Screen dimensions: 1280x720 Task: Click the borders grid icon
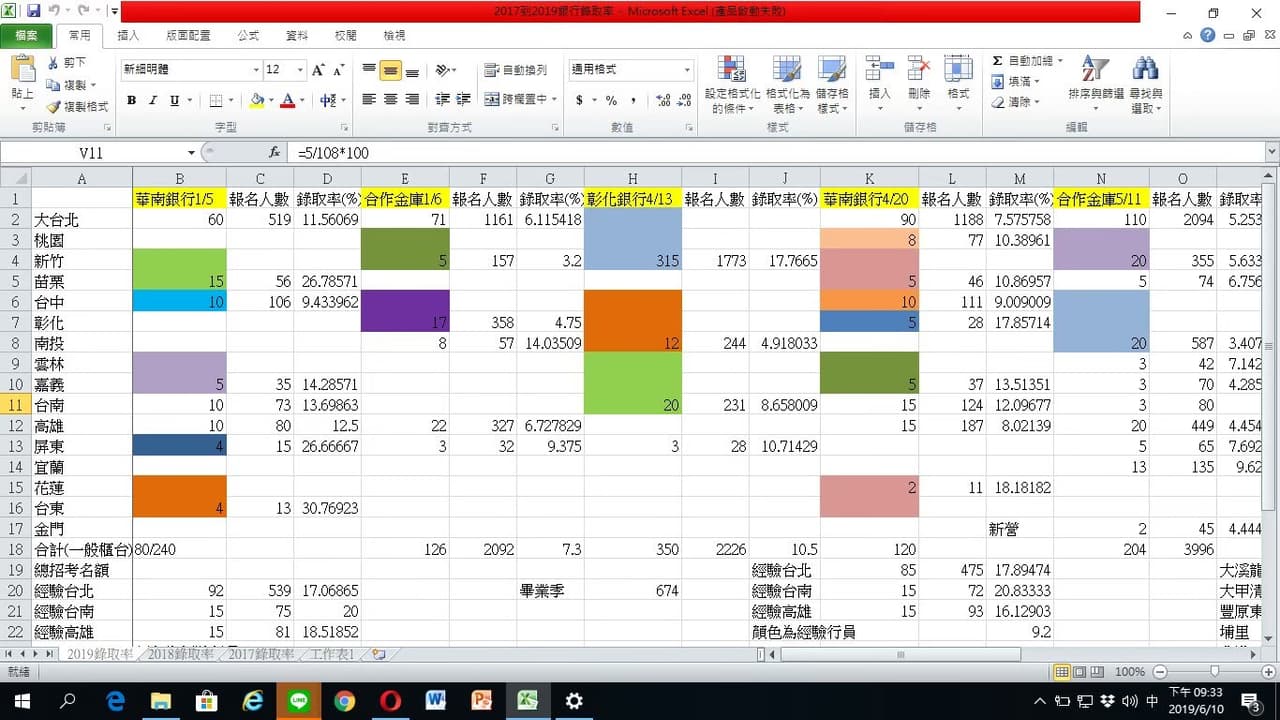pyautogui.click(x=215, y=100)
